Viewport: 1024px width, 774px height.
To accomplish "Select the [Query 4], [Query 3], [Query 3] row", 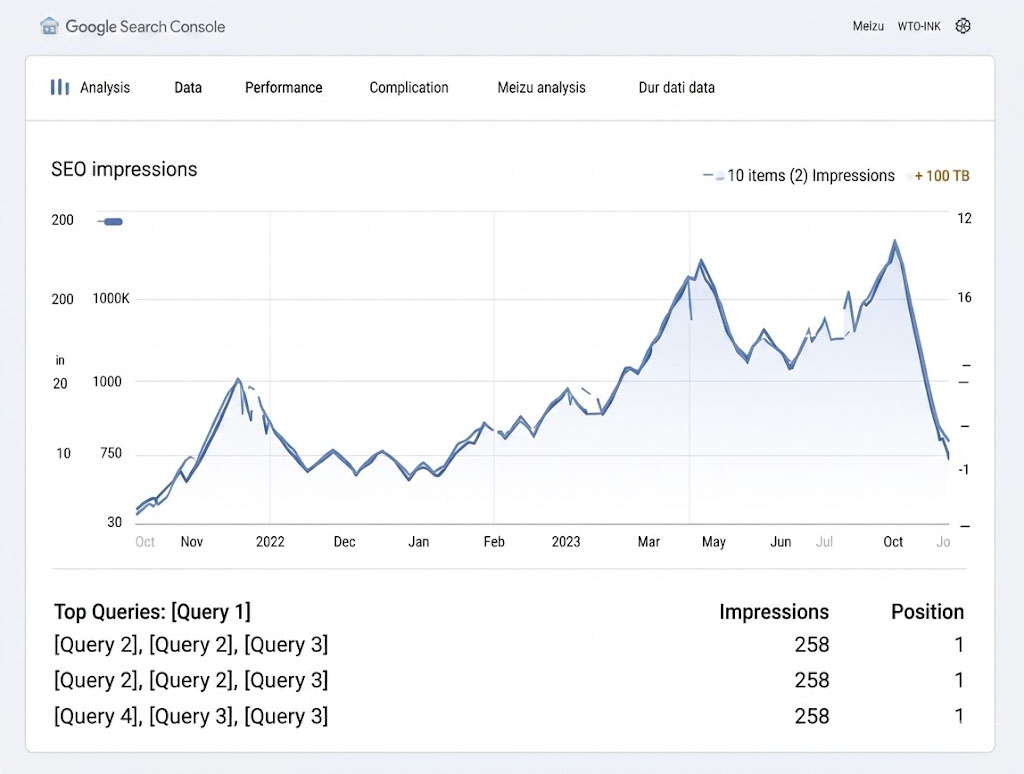I will 509,716.
